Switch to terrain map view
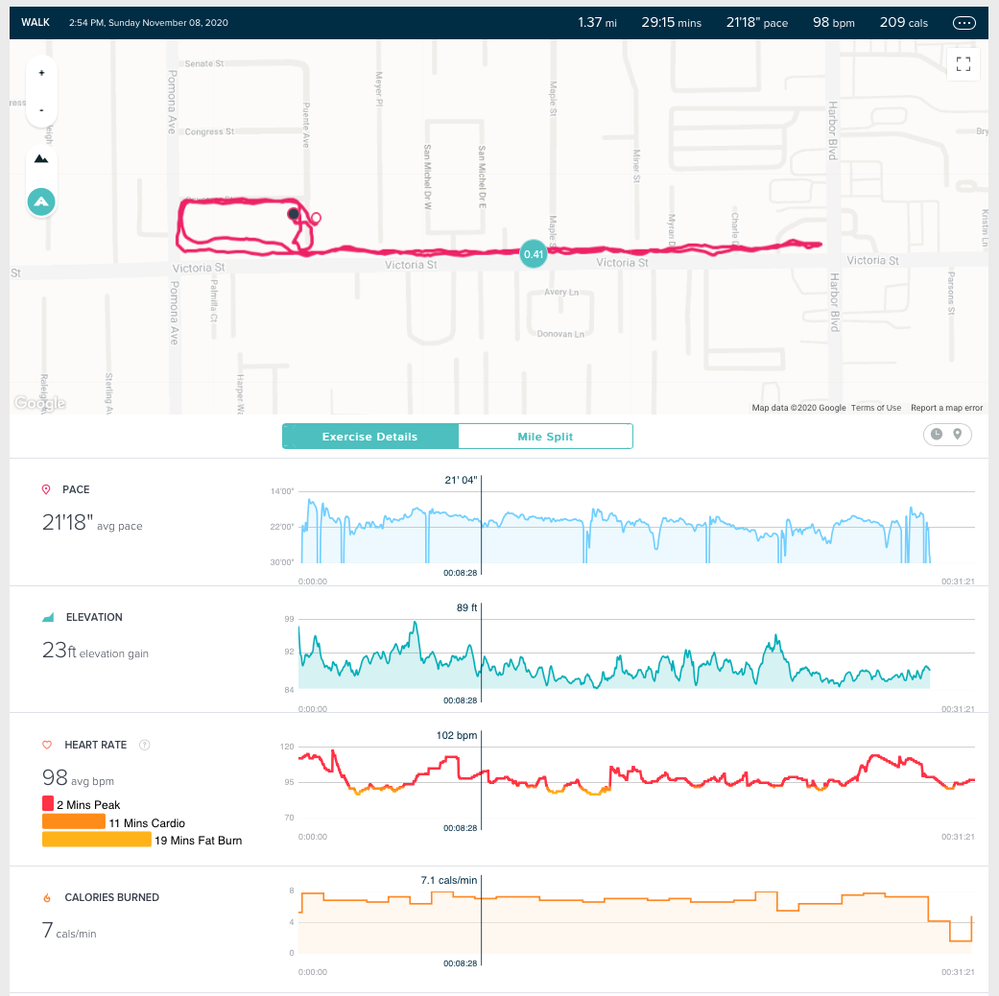This screenshot has width=999, height=996. click(x=41, y=159)
